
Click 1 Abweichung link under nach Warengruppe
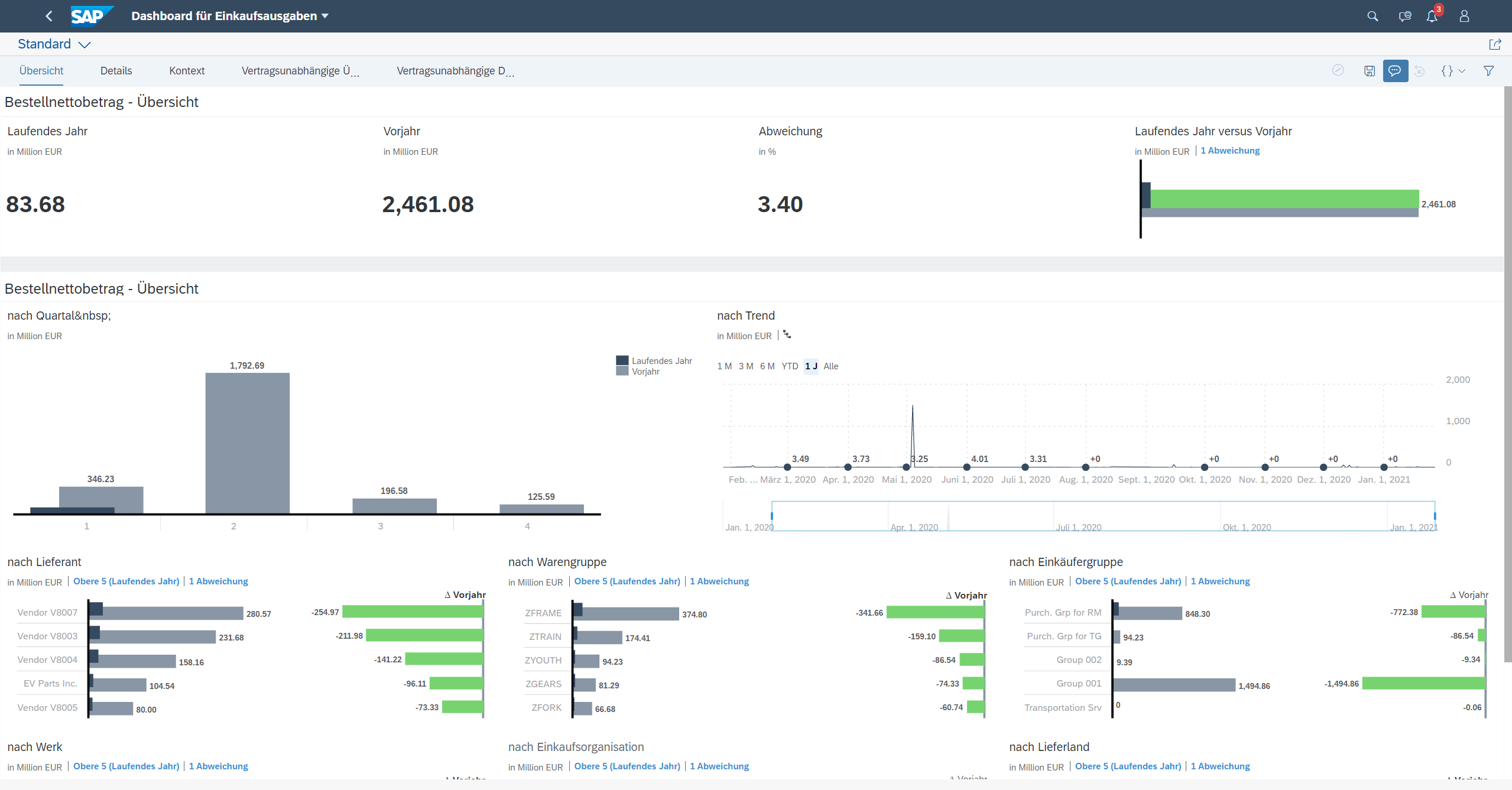[719, 581]
